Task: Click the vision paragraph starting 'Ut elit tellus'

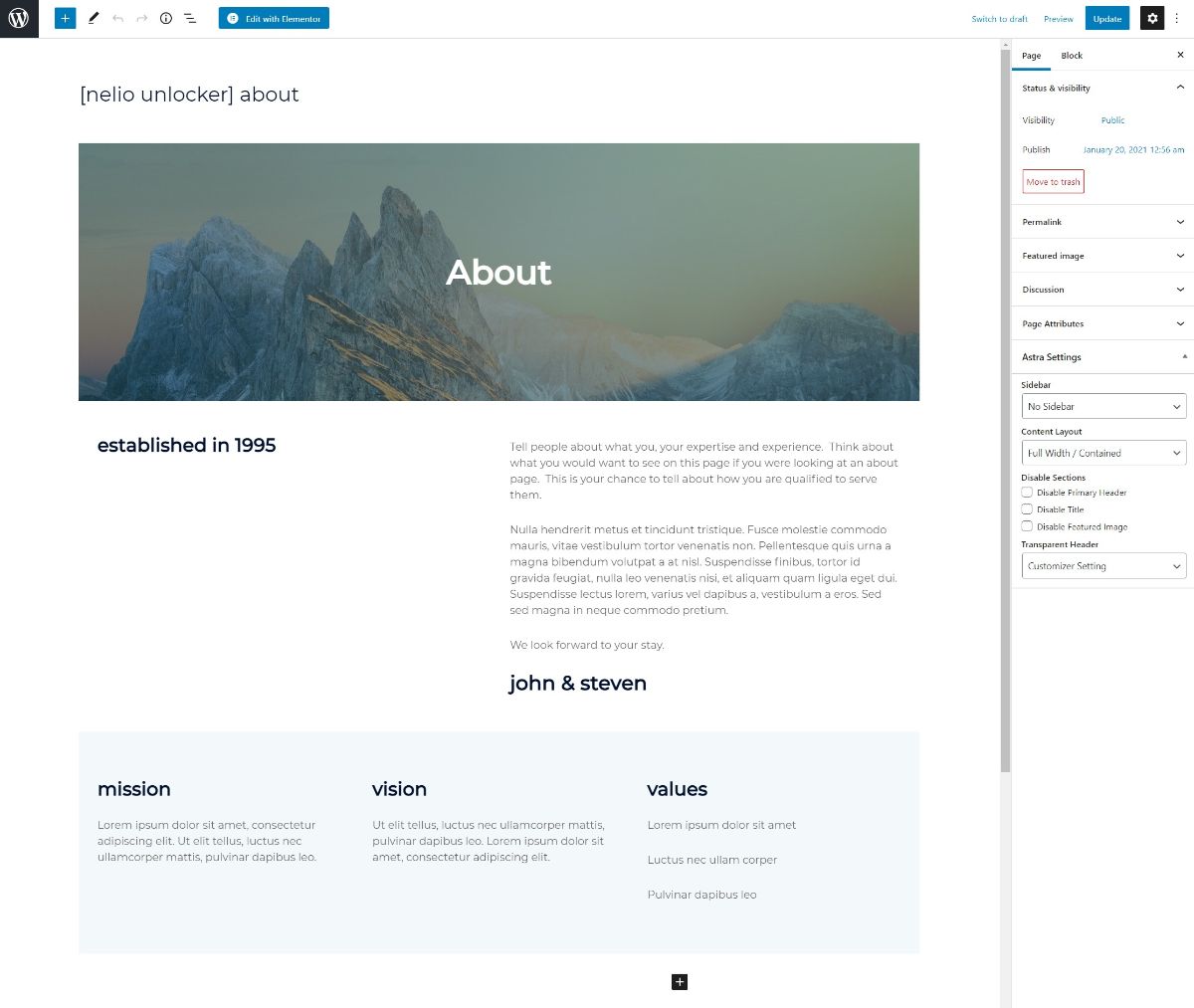Action: coord(489,841)
